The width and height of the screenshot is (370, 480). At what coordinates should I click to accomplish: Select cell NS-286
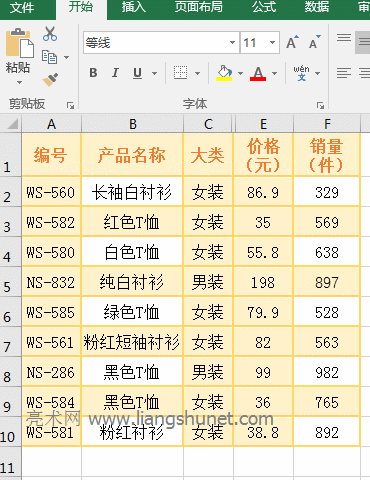click(x=51, y=372)
